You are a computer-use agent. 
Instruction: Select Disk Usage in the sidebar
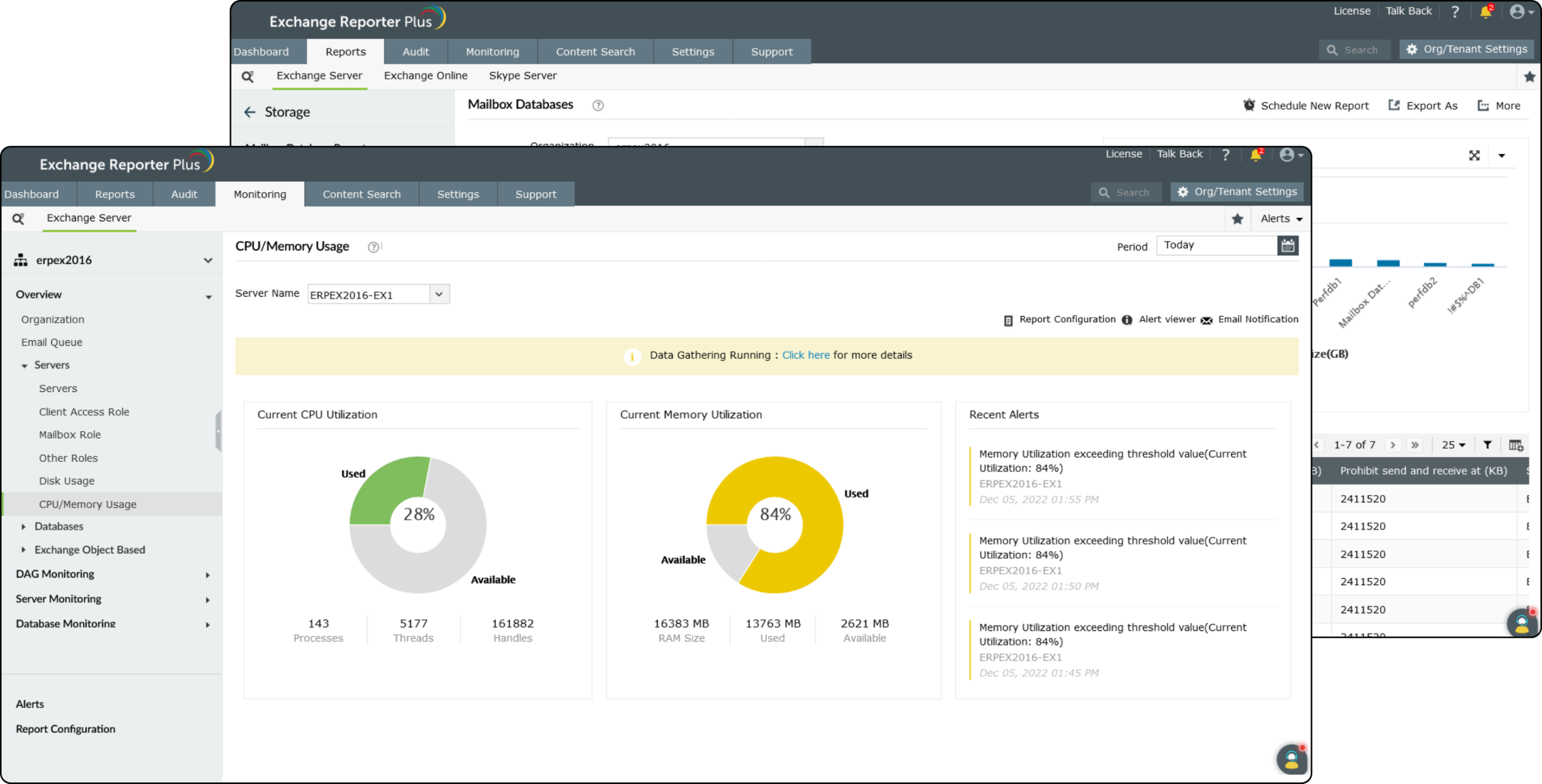[67, 481]
